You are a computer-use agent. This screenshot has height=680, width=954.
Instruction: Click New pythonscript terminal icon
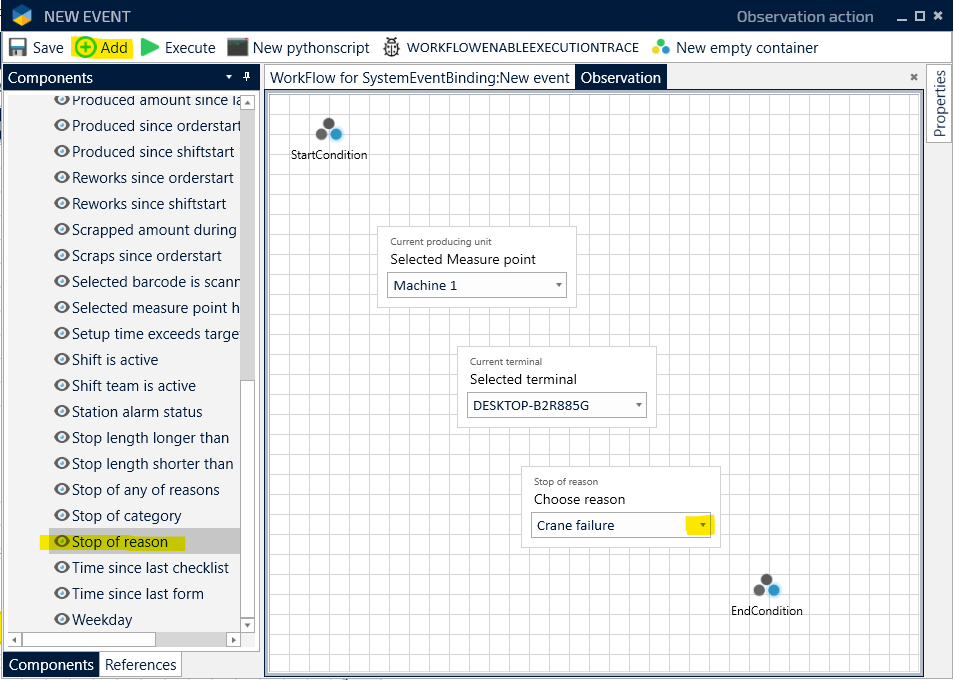[237, 47]
